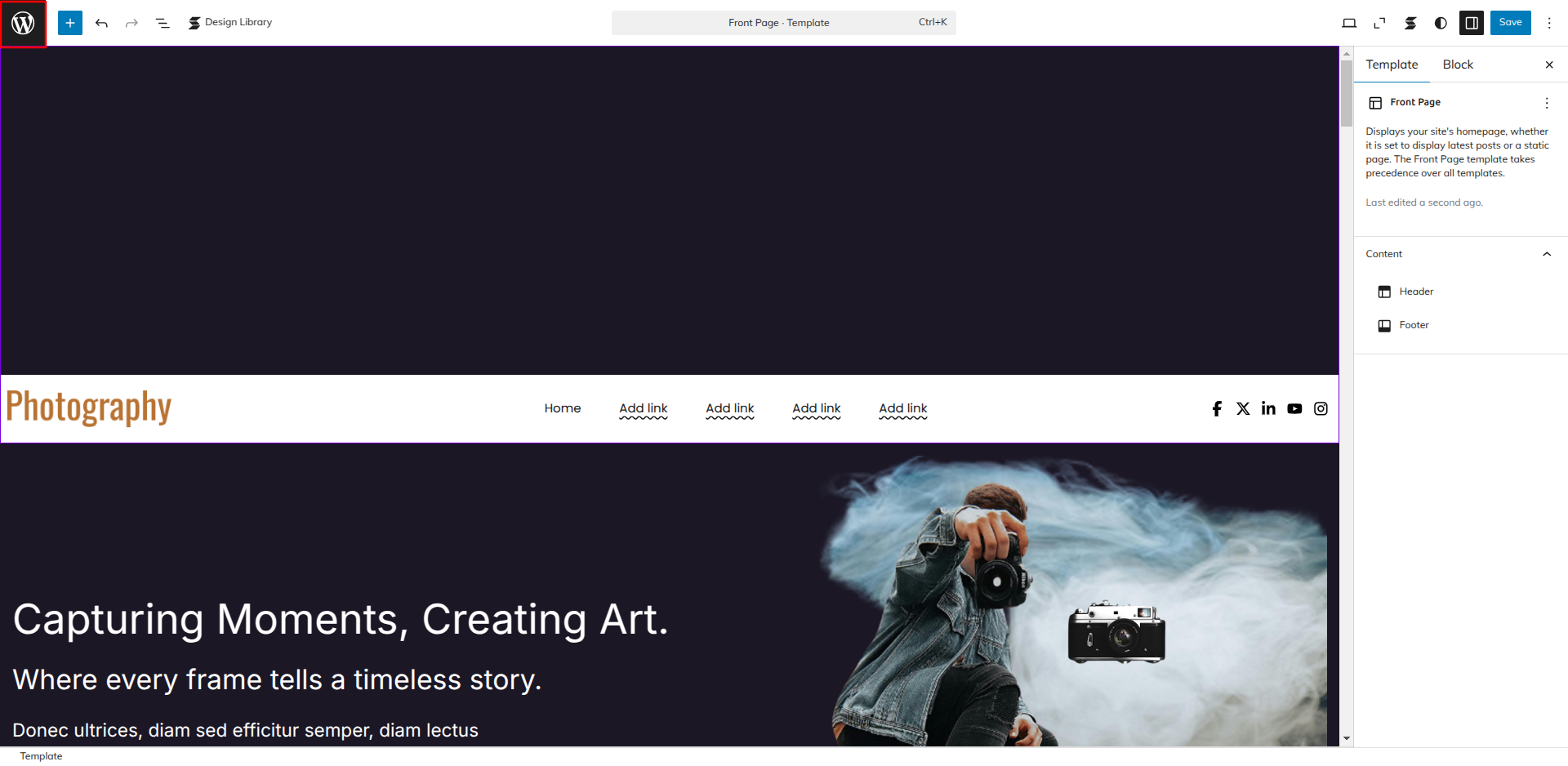Open the desktop view preview options
The height and width of the screenshot is (766, 1568).
pyautogui.click(x=1349, y=23)
